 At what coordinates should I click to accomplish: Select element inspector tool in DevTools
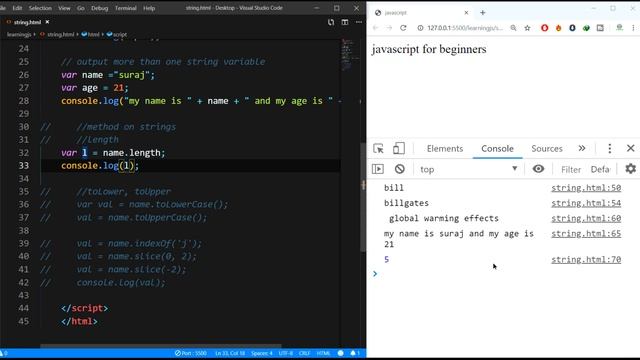coord(378,149)
